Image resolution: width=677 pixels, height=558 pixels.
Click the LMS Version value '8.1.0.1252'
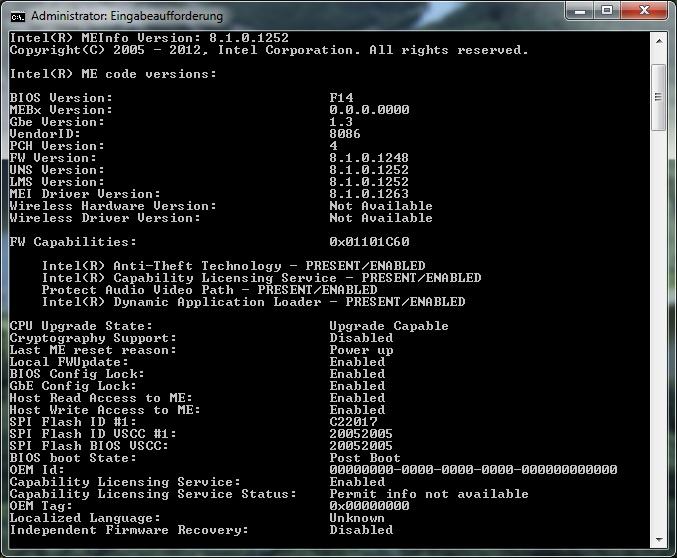(x=369, y=182)
